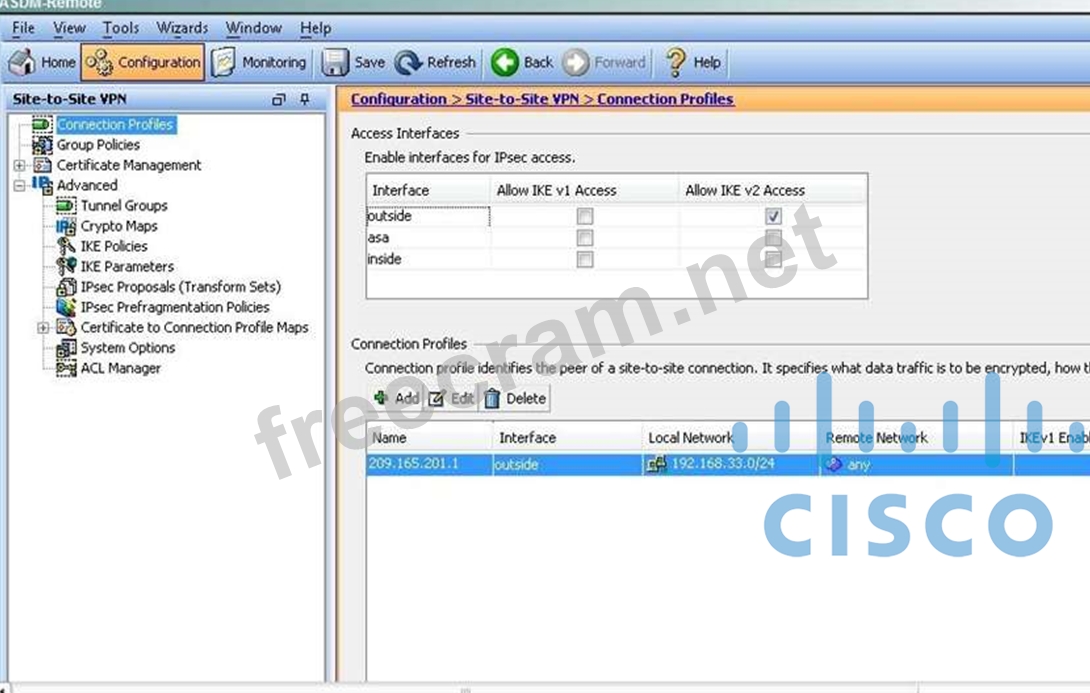
Task: Uncheck IKE v2 access for outside
Action: click(x=773, y=216)
